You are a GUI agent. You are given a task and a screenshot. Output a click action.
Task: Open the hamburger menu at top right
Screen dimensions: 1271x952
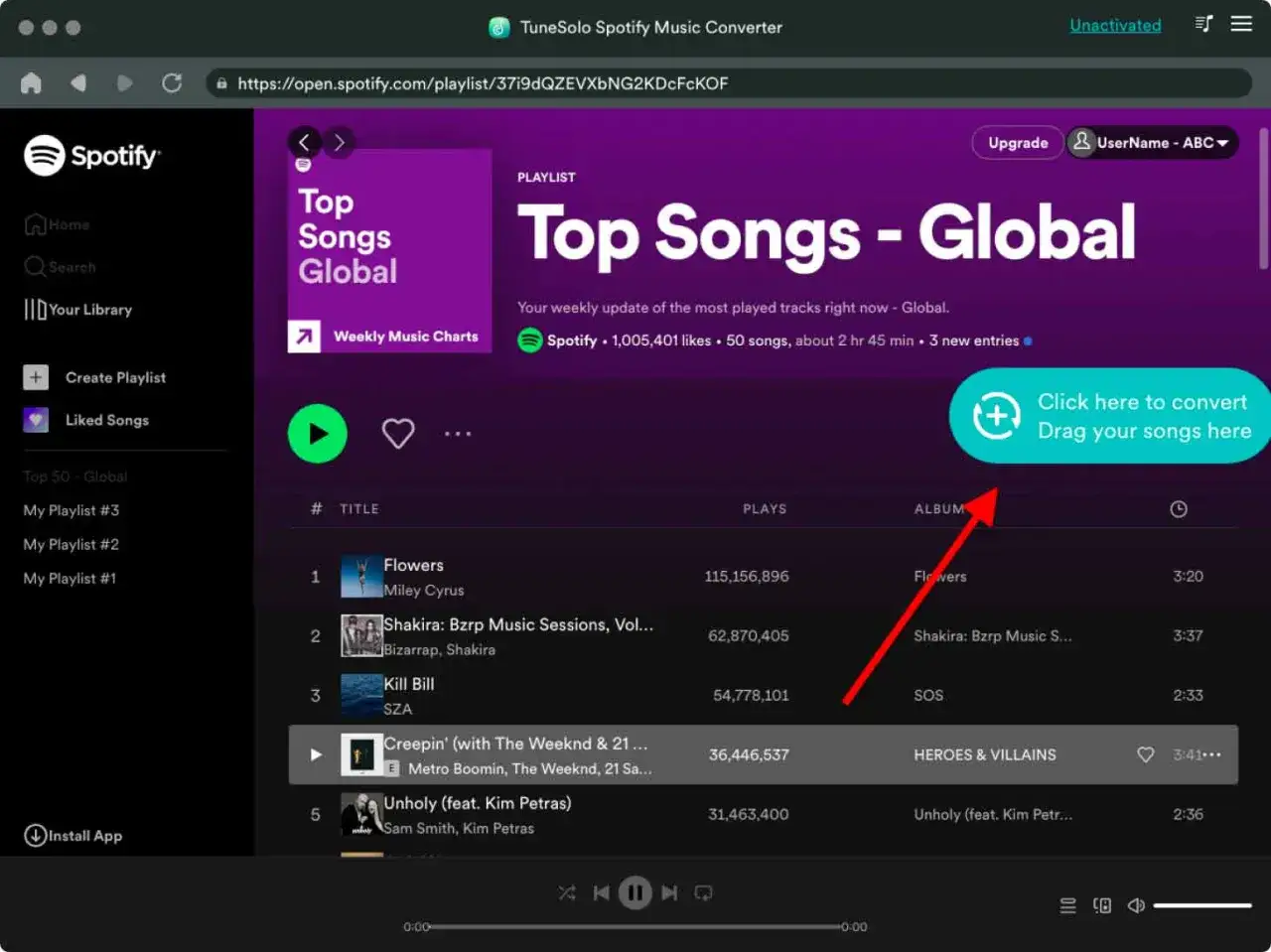tap(1241, 24)
